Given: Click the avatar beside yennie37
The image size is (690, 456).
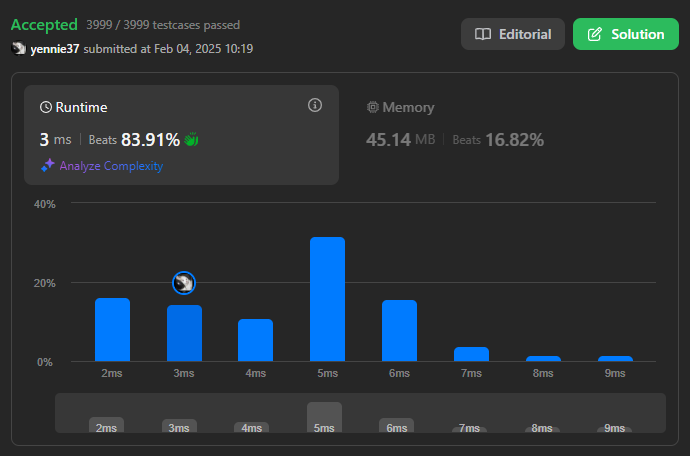Looking at the screenshot, I should 18,48.
